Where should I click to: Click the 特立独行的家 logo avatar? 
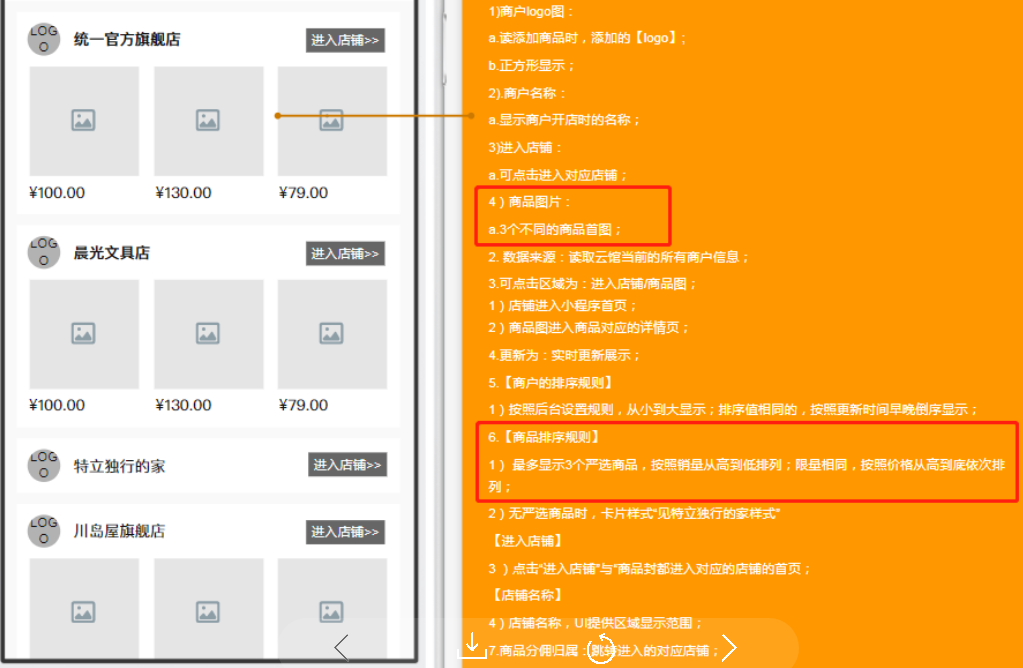click(44, 465)
